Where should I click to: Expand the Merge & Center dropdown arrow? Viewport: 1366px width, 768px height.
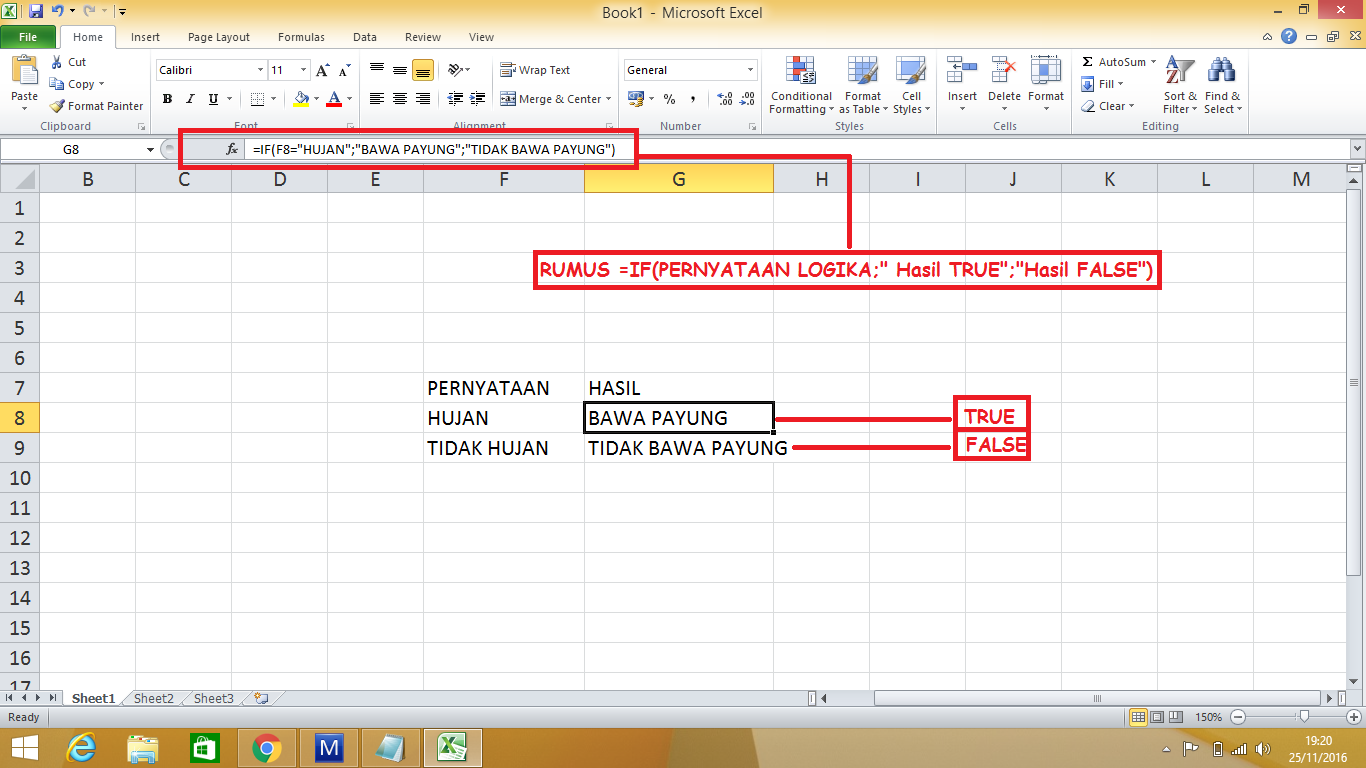pyautogui.click(x=609, y=99)
